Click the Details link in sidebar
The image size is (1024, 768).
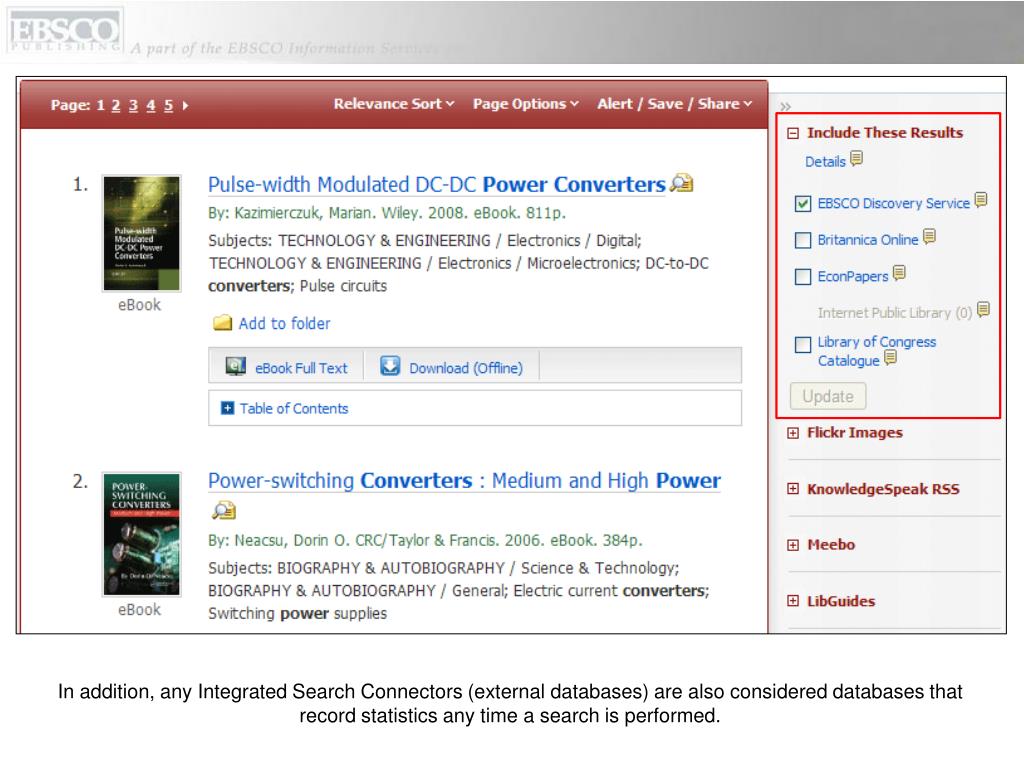(x=825, y=162)
